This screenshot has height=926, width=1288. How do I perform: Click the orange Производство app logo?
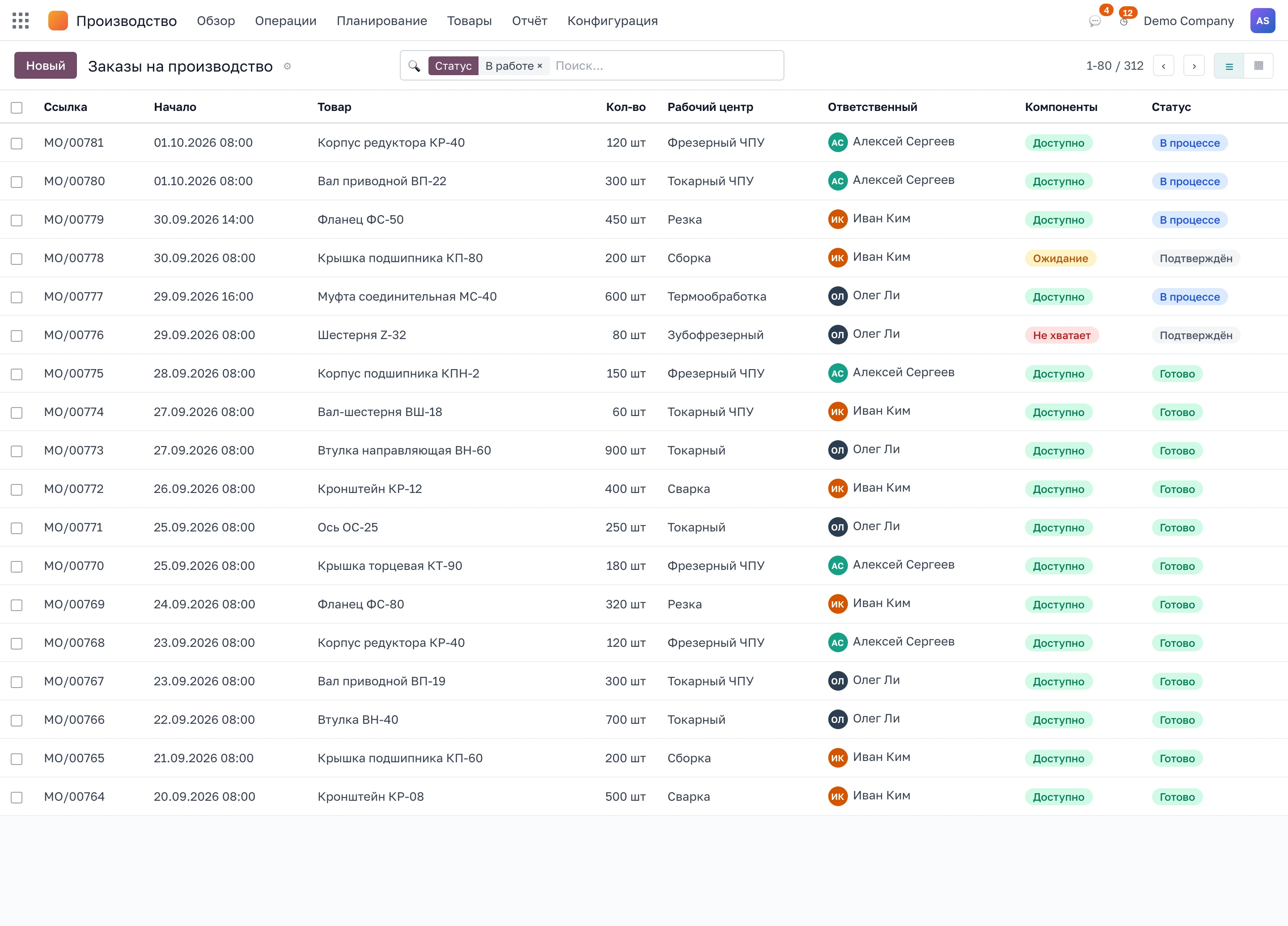pos(58,21)
